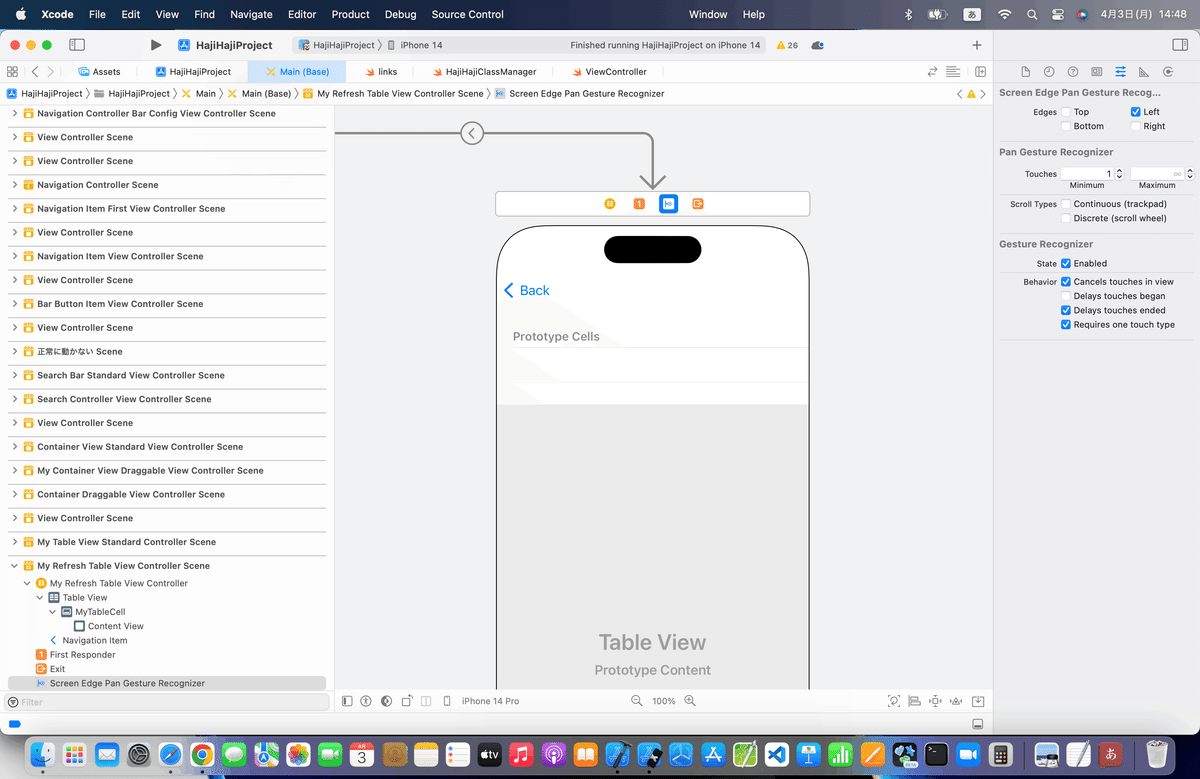Click the Back button on canvas
This screenshot has width=1200, height=779.
[x=527, y=290]
